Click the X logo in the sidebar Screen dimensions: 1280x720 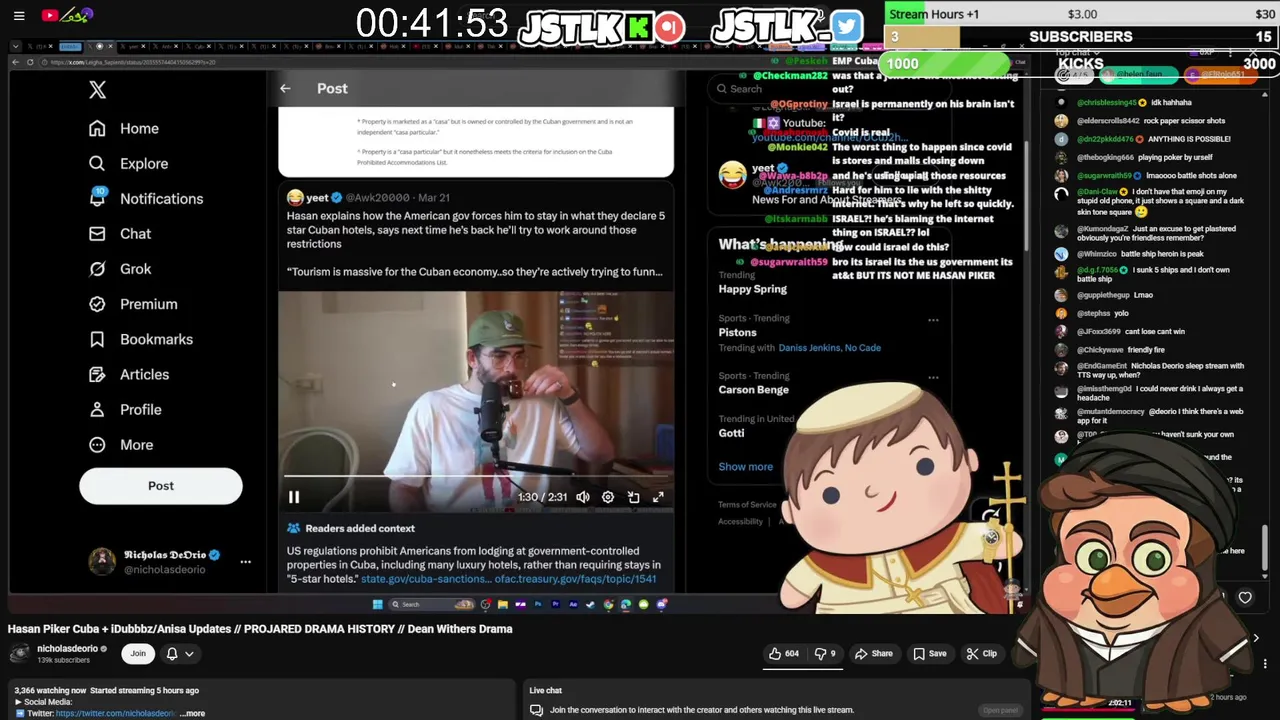97,90
